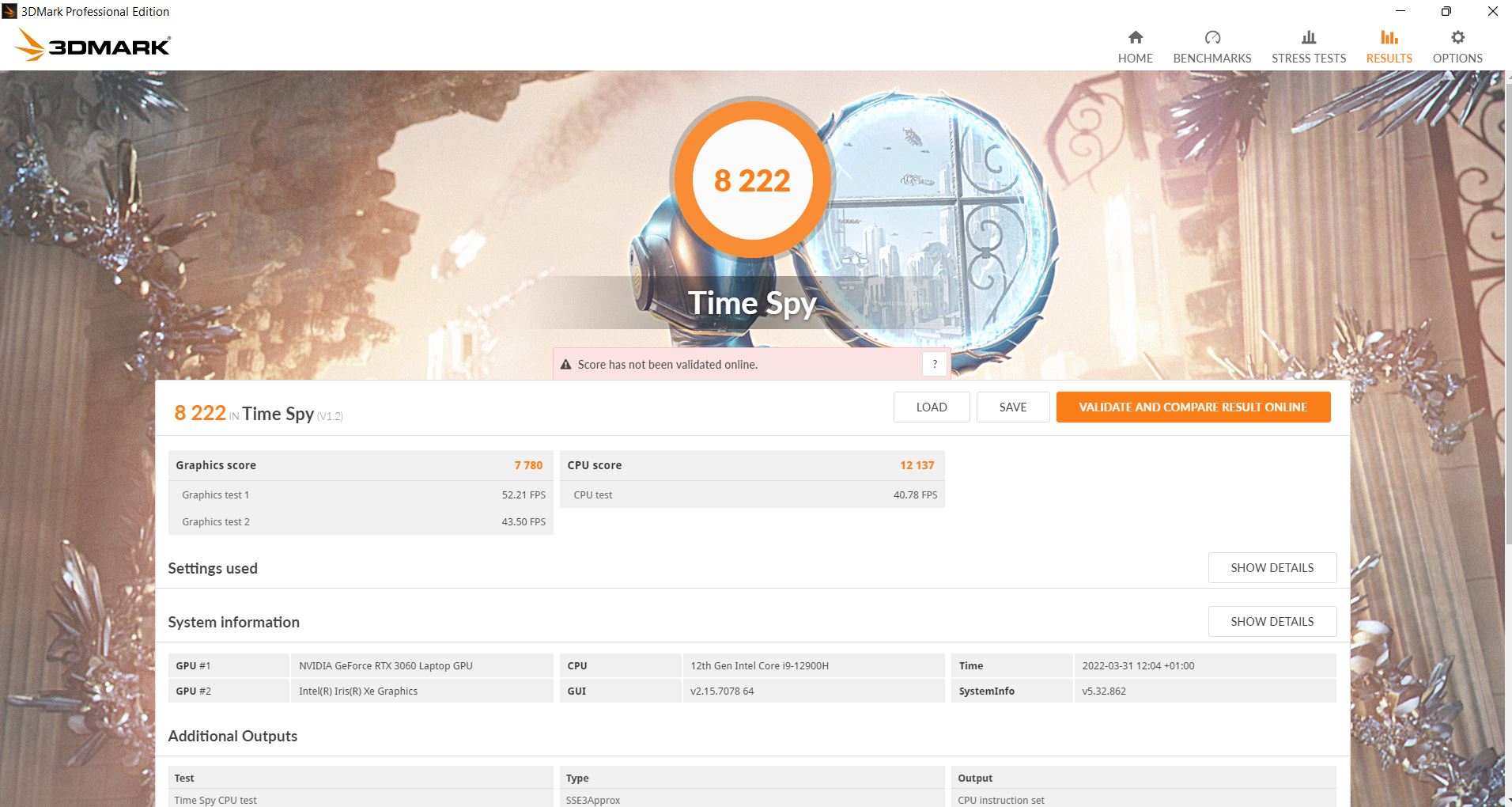The width and height of the screenshot is (1512, 807).
Task: Click 'Score has not been validated online' message
Action: pos(667,365)
